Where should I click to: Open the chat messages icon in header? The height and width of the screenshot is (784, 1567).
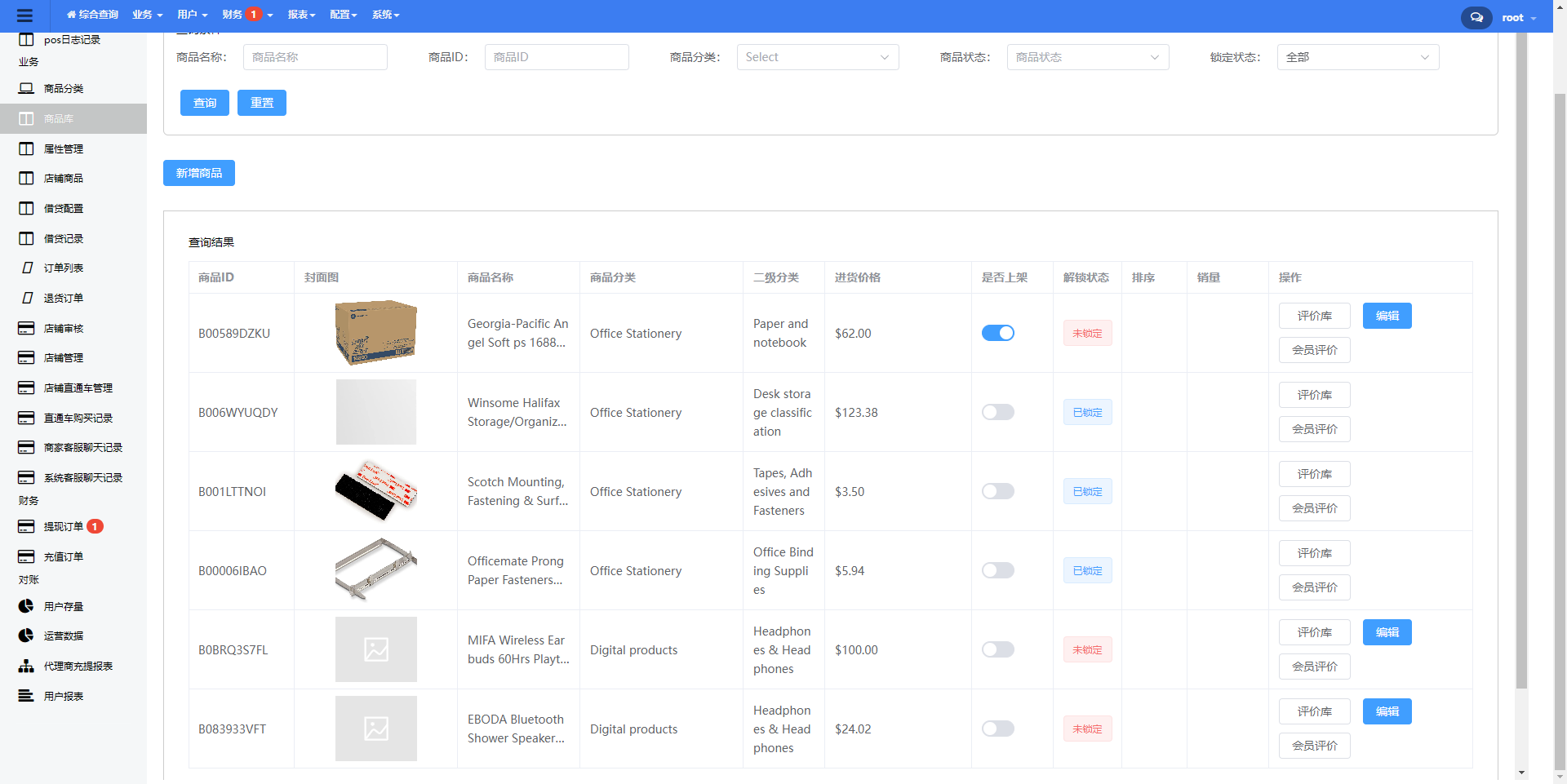[1476, 17]
